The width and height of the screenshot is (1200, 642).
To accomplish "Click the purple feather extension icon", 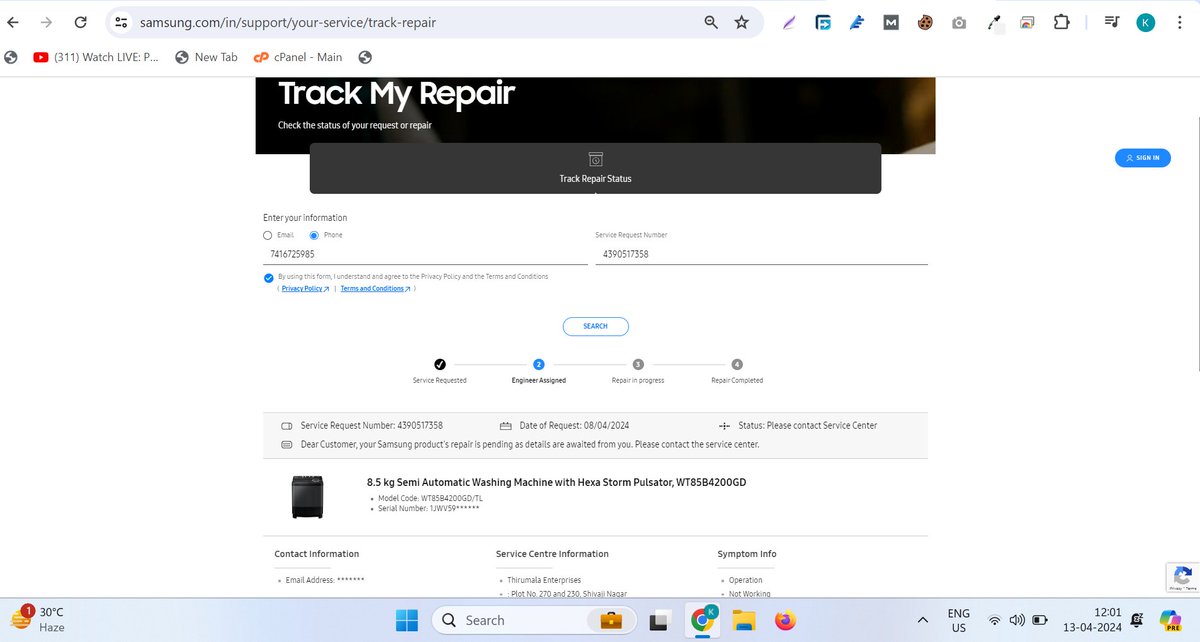I will click(x=789, y=22).
